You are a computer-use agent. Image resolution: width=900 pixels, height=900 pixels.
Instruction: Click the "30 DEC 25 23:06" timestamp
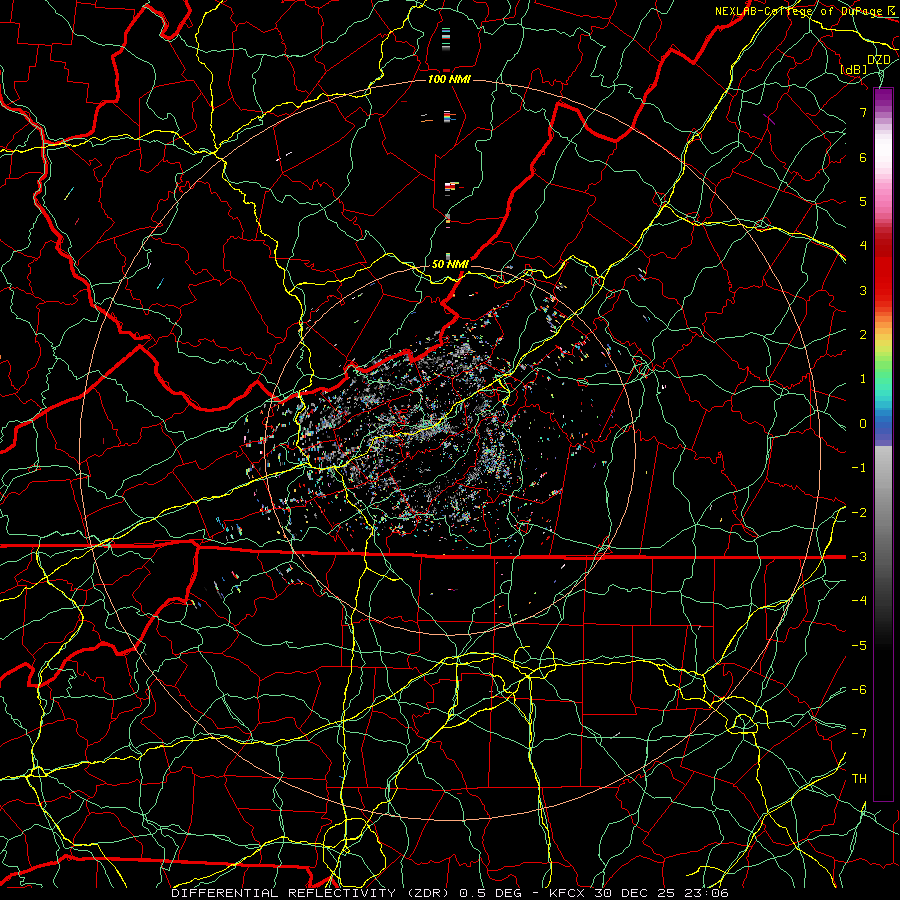click(x=662, y=893)
